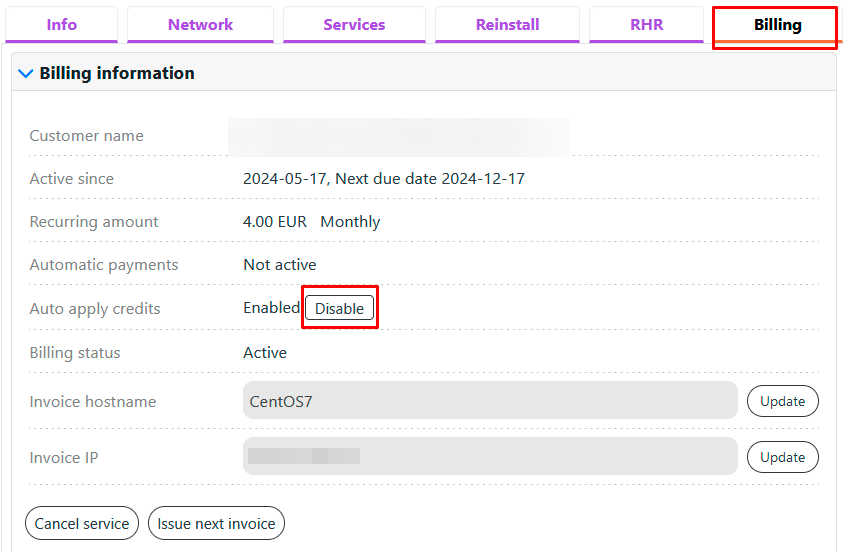Click the Billing information section title
The height and width of the screenshot is (552, 843).
(117, 73)
